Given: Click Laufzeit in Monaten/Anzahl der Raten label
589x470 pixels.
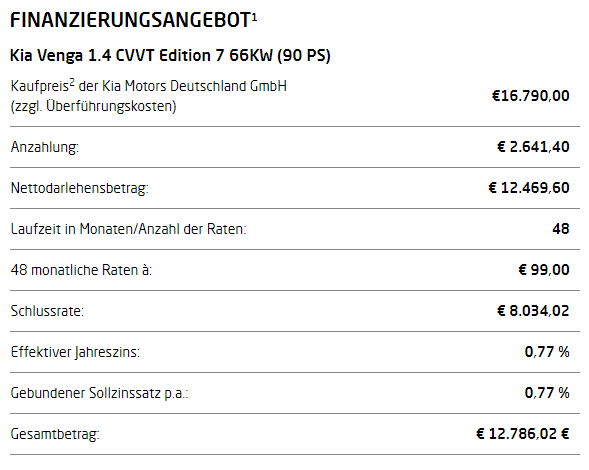Looking at the screenshot, I should [x=128, y=229].
